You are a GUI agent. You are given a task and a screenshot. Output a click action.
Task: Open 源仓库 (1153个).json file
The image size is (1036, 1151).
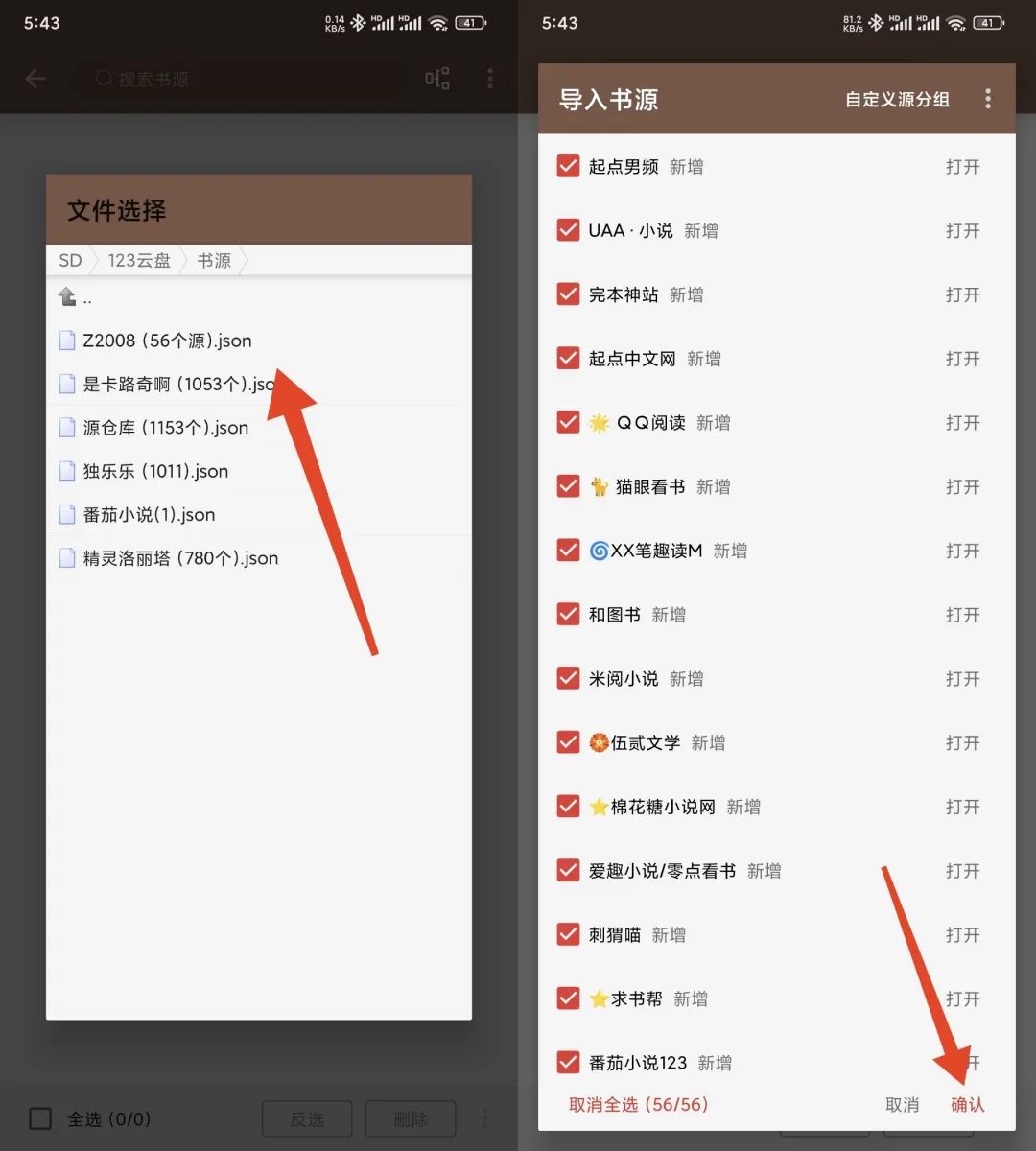pyautogui.click(x=259, y=428)
